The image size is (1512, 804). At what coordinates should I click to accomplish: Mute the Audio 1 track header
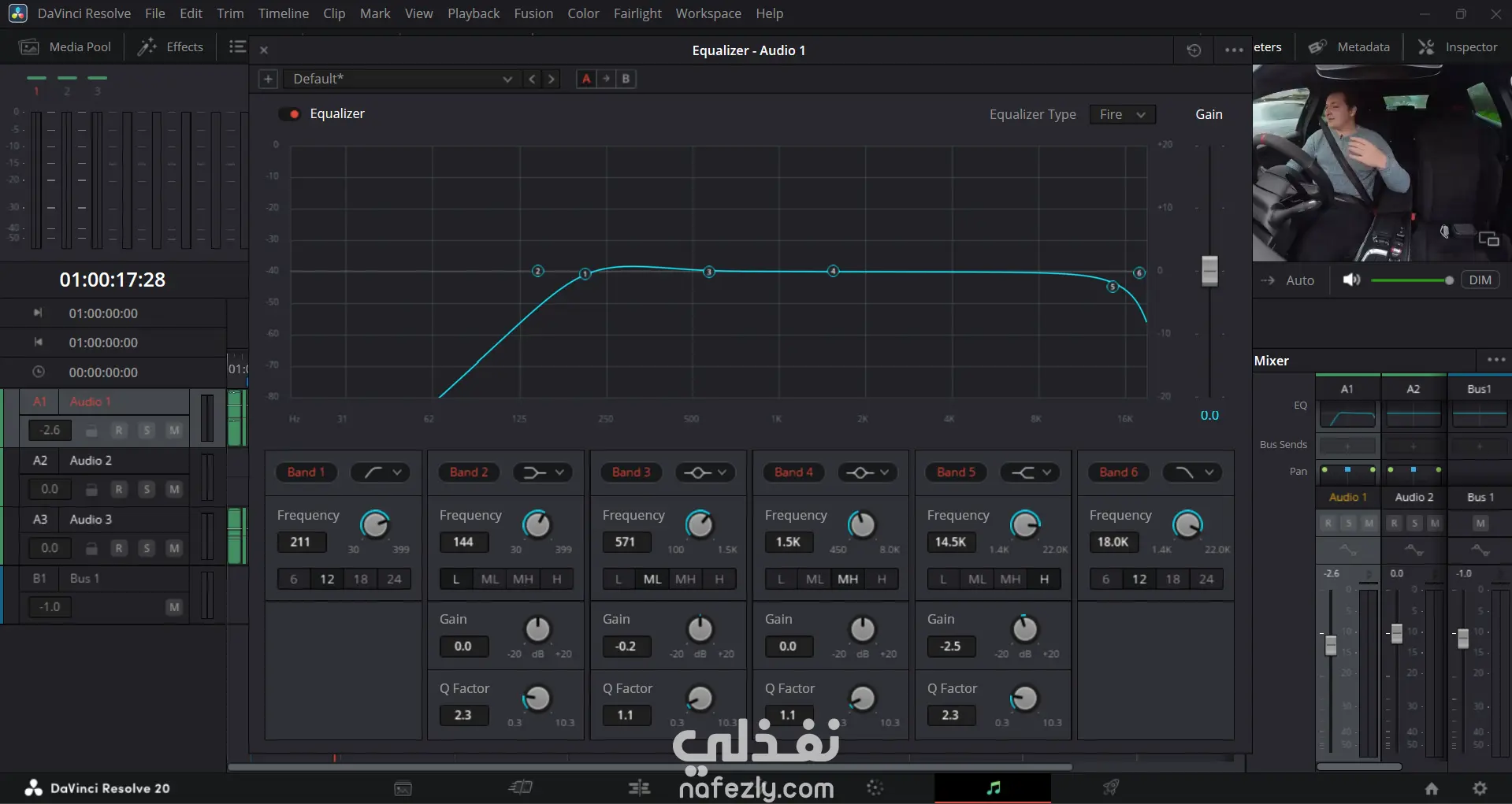(174, 431)
